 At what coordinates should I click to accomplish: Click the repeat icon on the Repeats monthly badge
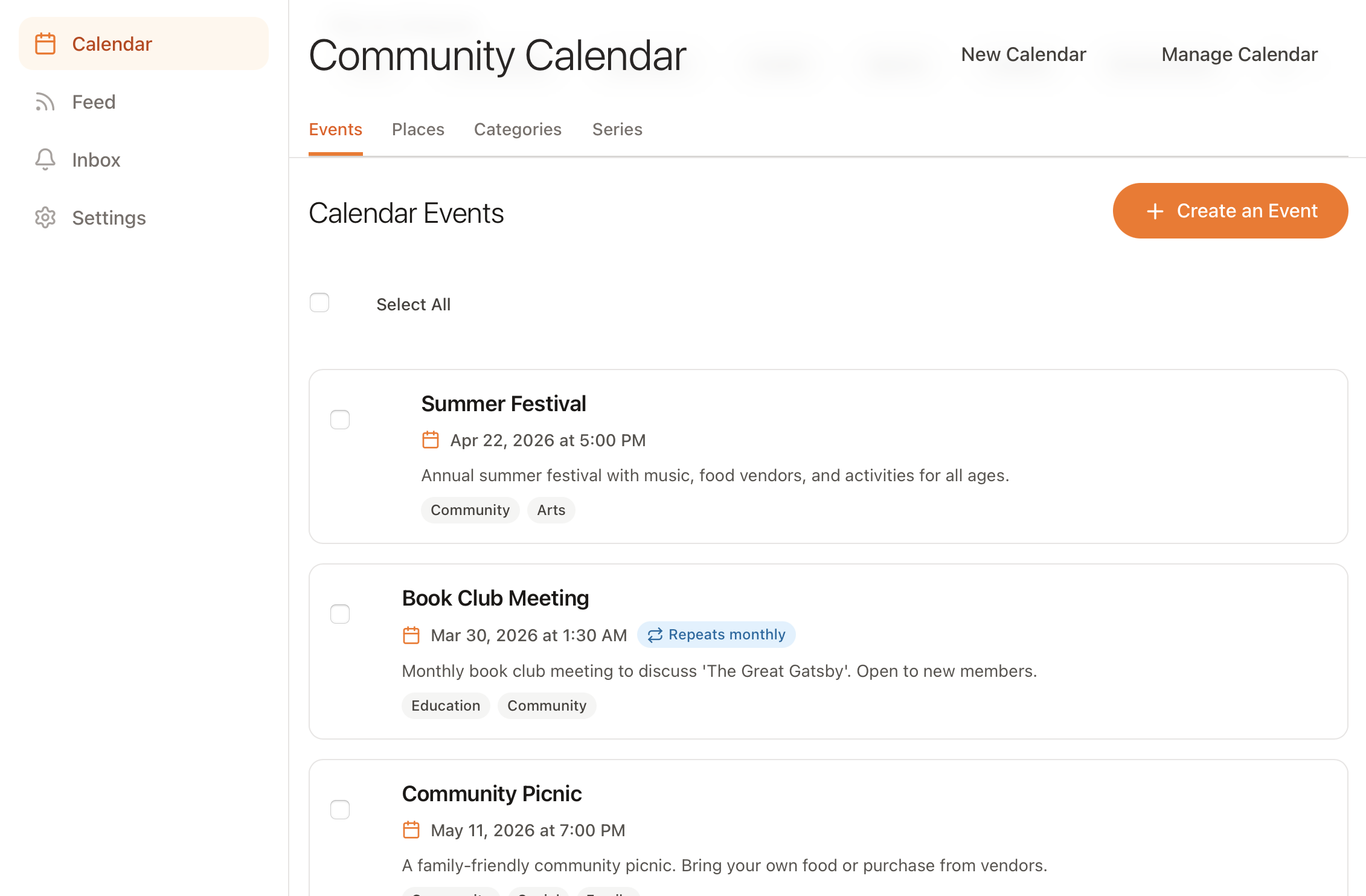655,635
